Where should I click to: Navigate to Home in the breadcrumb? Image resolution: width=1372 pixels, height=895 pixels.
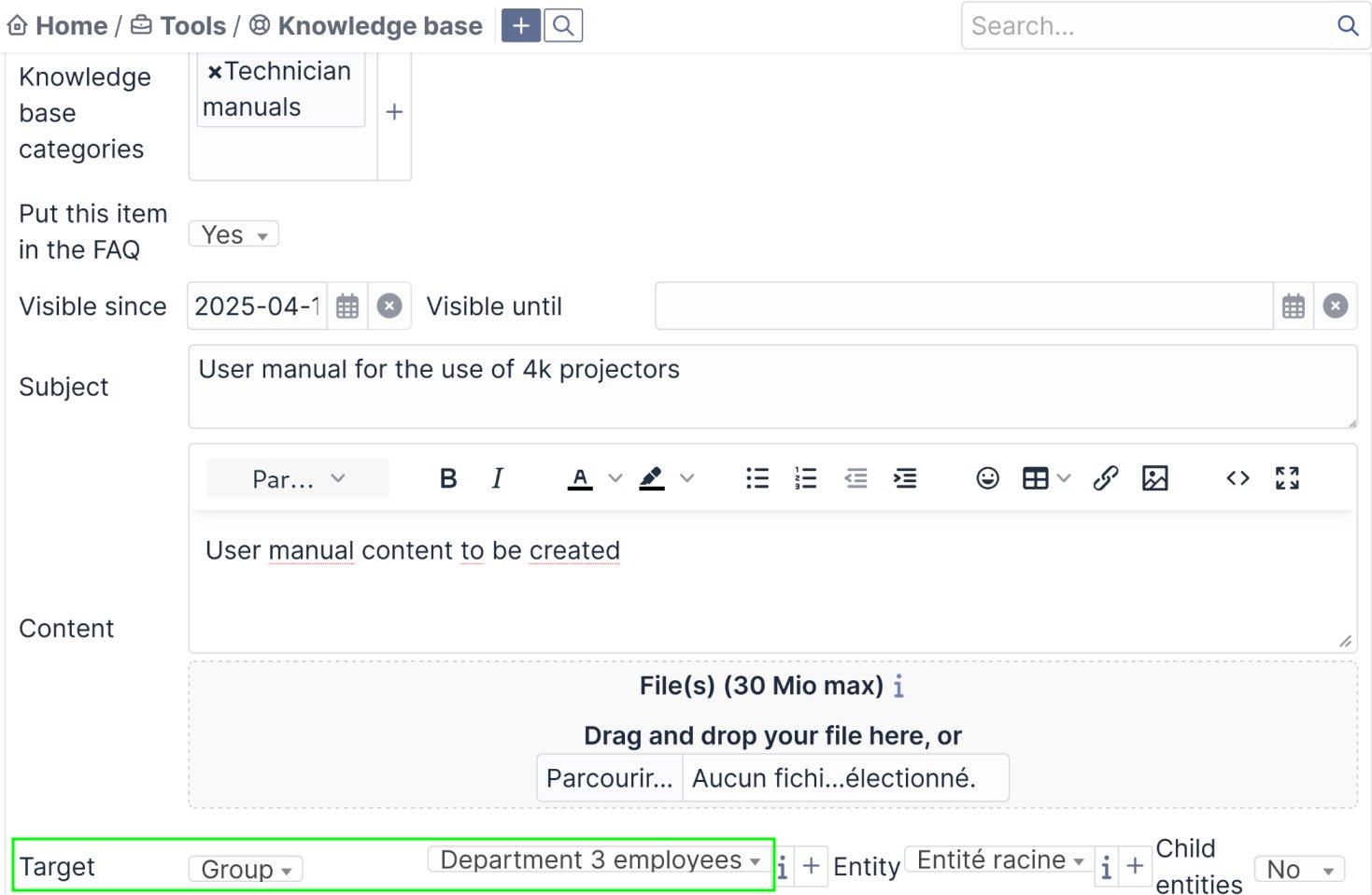click(70, 26)
